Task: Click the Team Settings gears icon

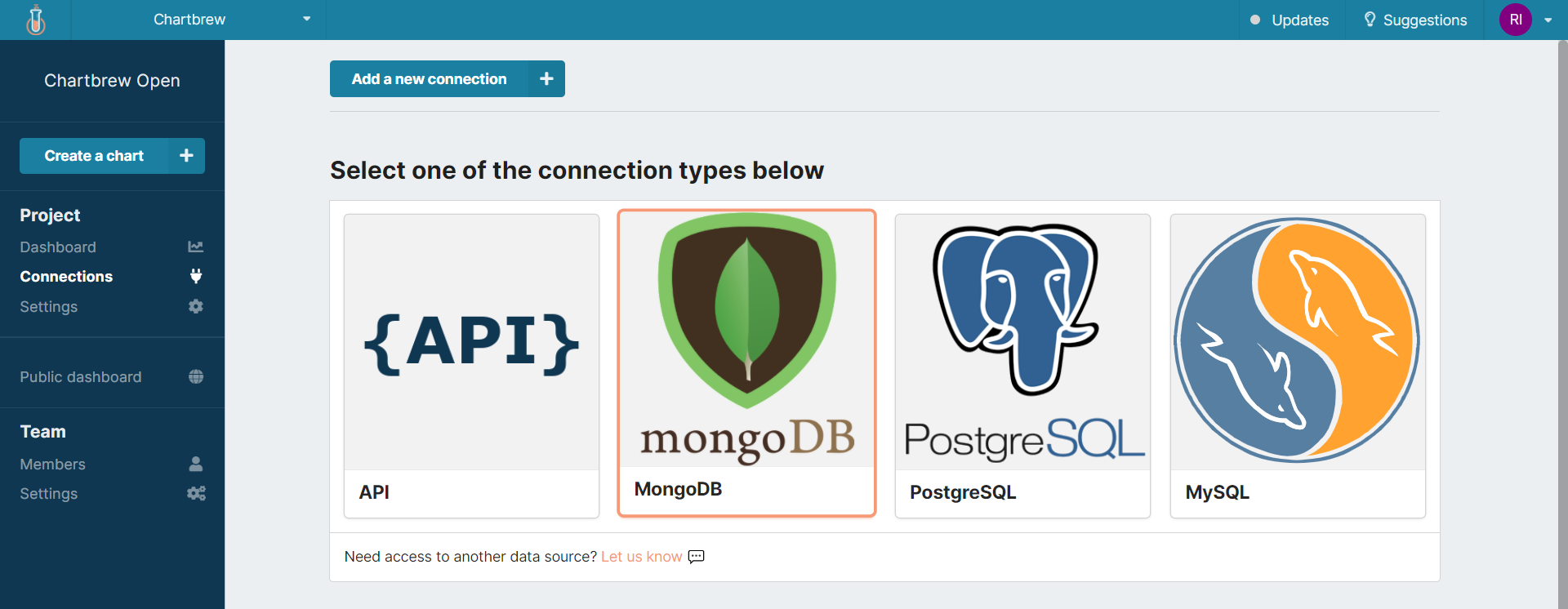Action: tap(196, 493)
